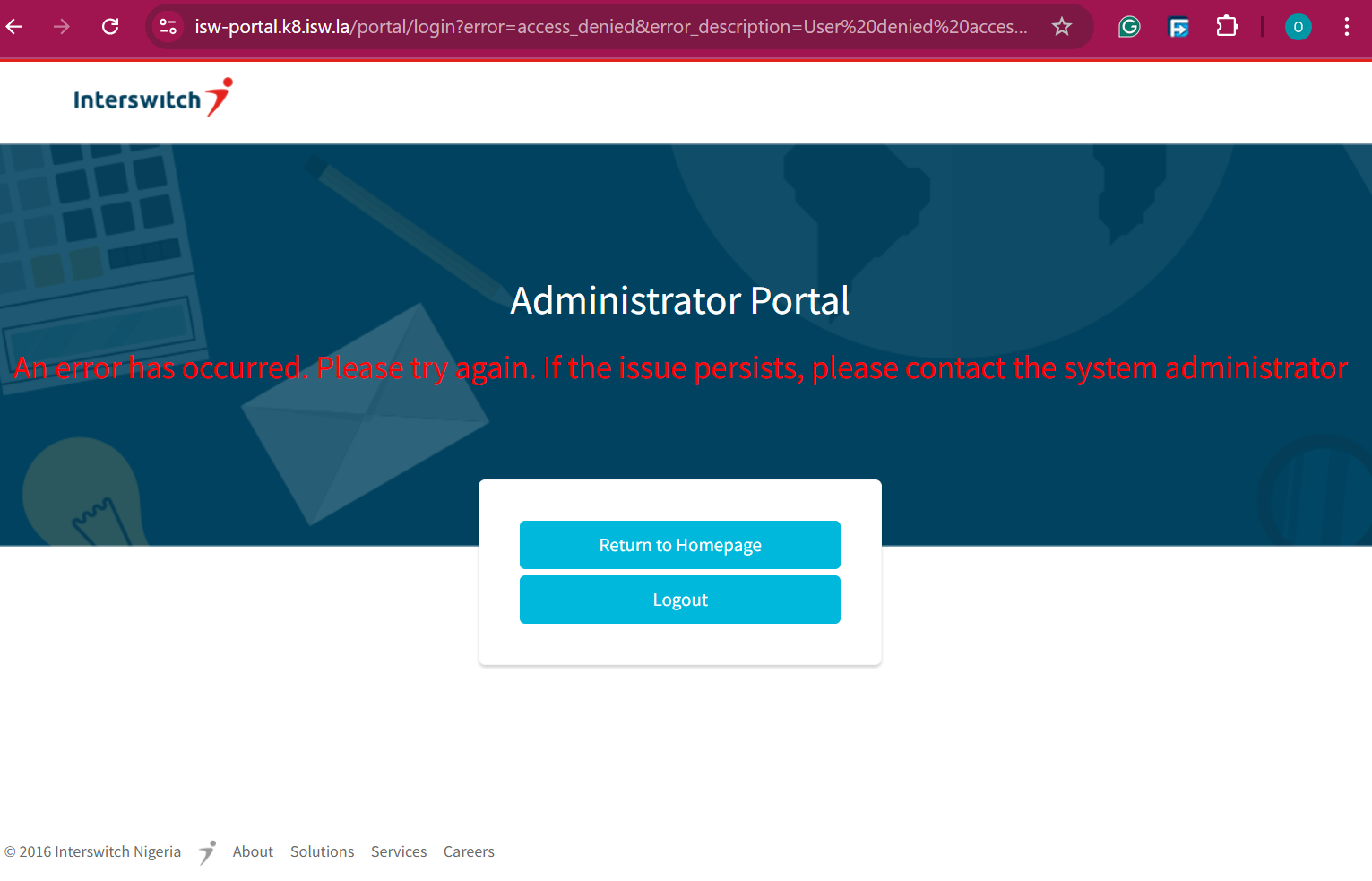Go to the Solutions footer link
The image size is (1372, 881).
click(322, 851)
